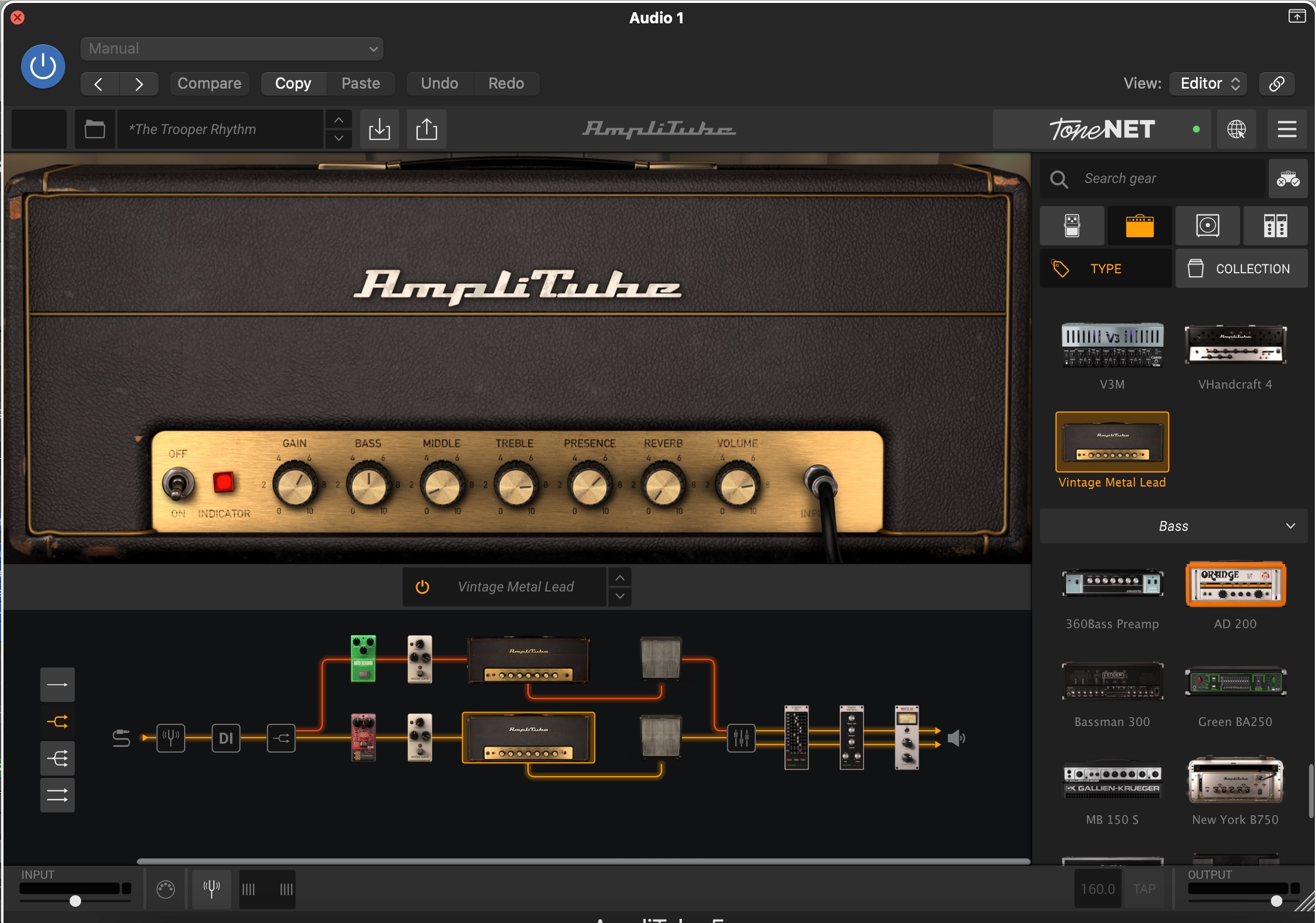Click The Trooper Rhythm preset name field
Viewport: 1316px width, 923px height.
(220, 129)
